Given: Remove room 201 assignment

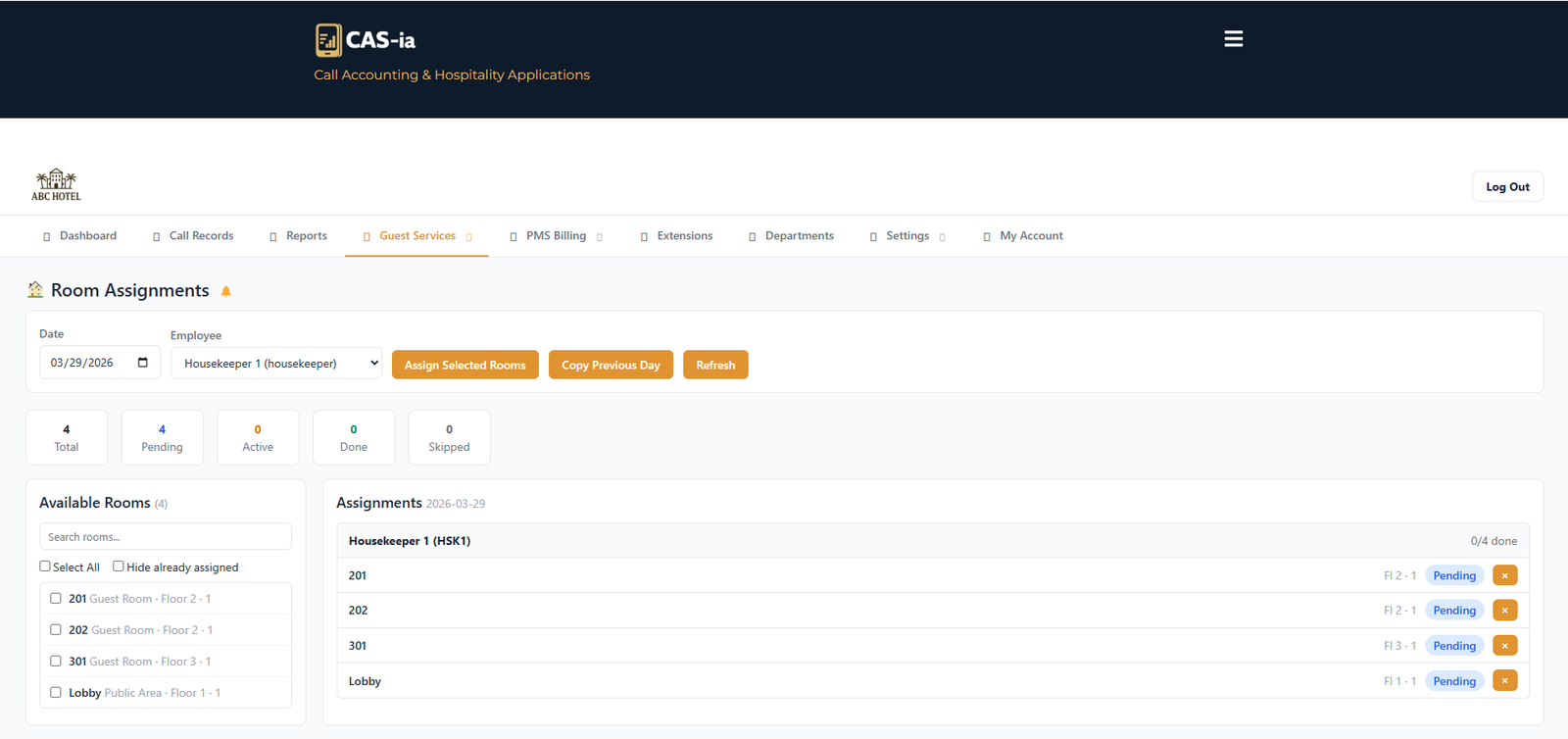Looking at the screenshot, I should (1504, 575).
